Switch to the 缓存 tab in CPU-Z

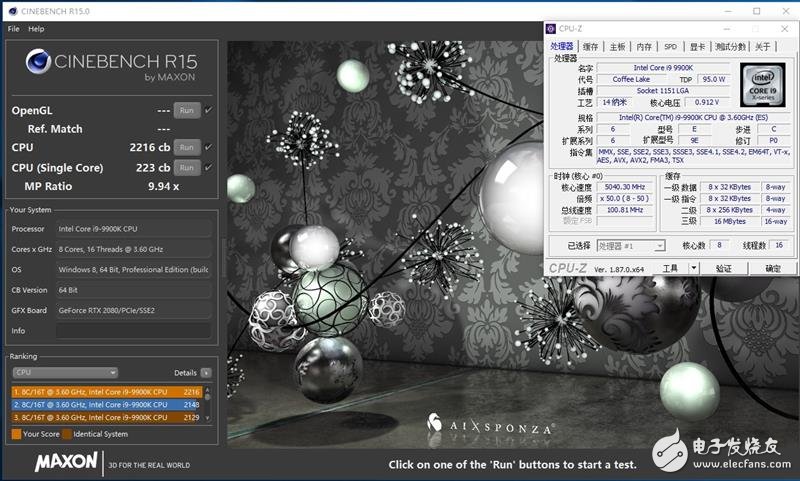[x=590, y=46]
